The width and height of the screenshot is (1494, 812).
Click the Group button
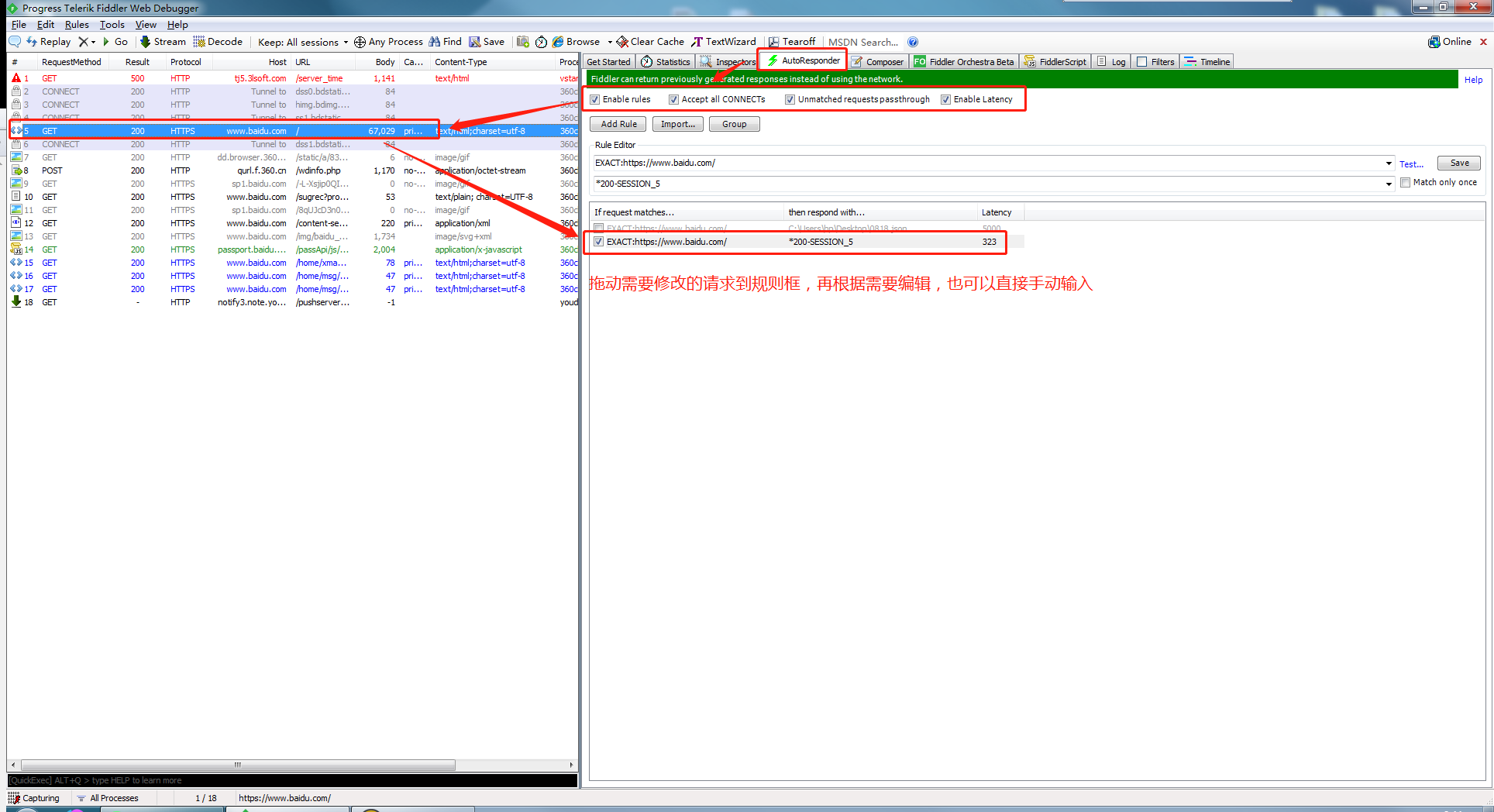[735, 124]
